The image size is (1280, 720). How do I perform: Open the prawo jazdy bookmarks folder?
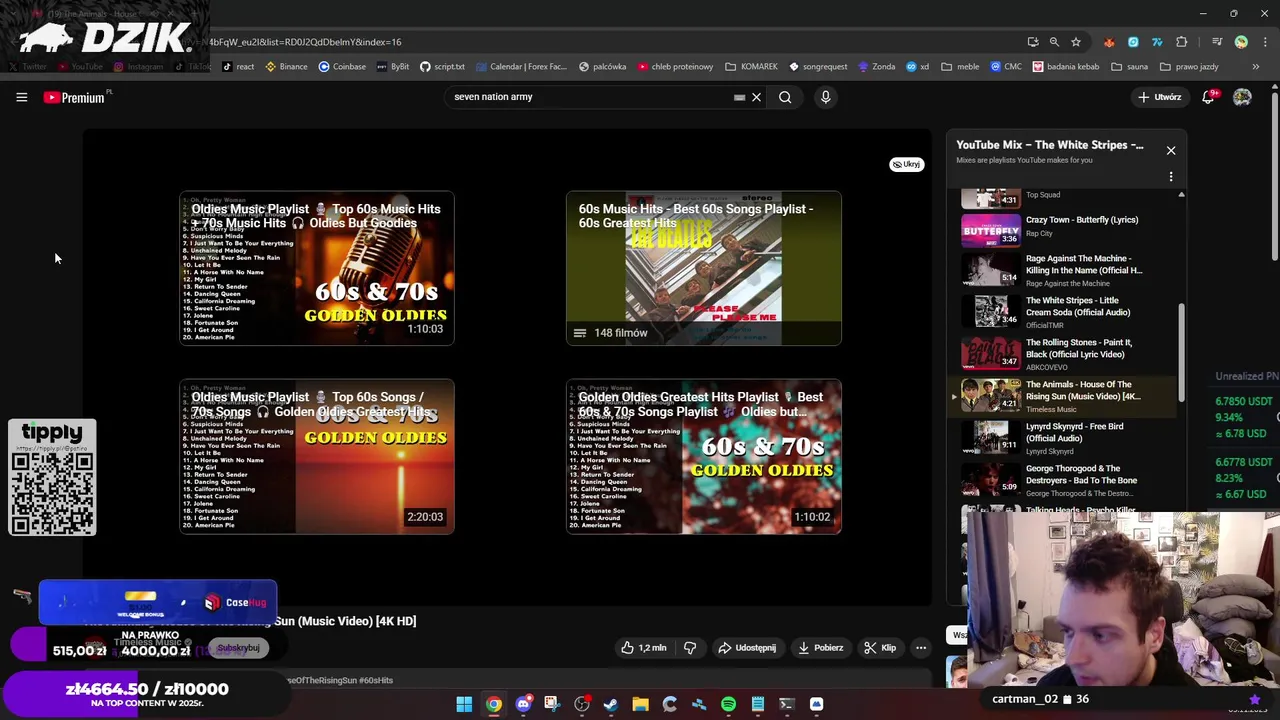pyautogui.click(x=1189, y=67)
